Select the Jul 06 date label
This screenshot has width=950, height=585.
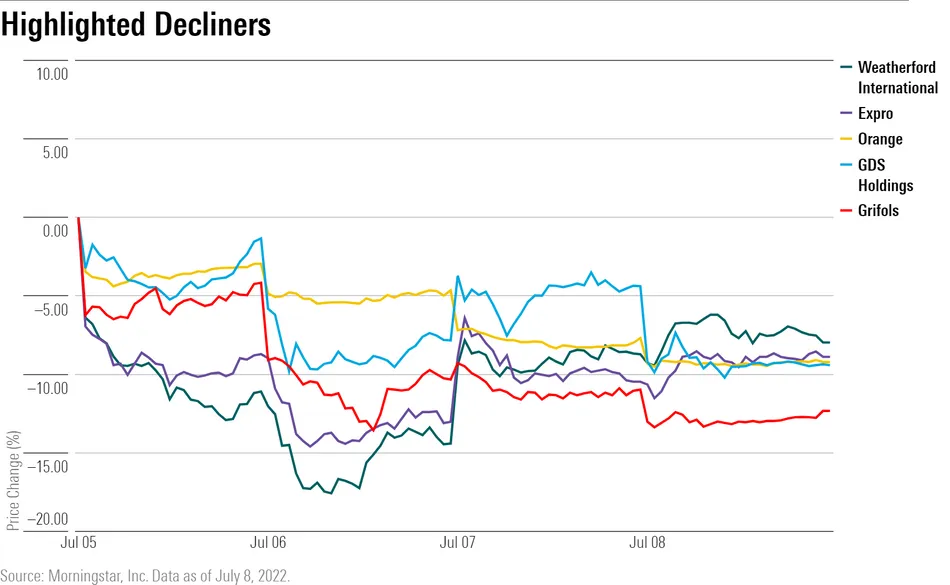click(x=266, y=543)
